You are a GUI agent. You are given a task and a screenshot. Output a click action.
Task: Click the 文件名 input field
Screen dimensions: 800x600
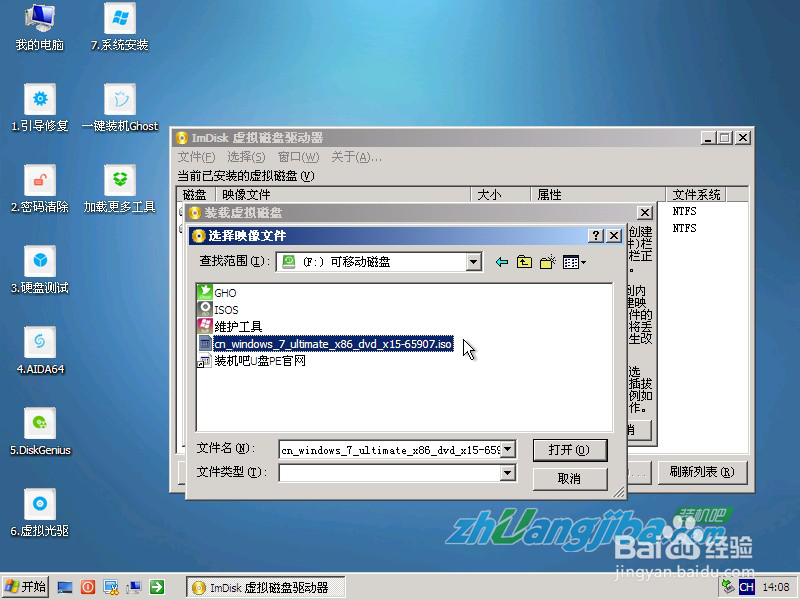[x=390, y=449]
